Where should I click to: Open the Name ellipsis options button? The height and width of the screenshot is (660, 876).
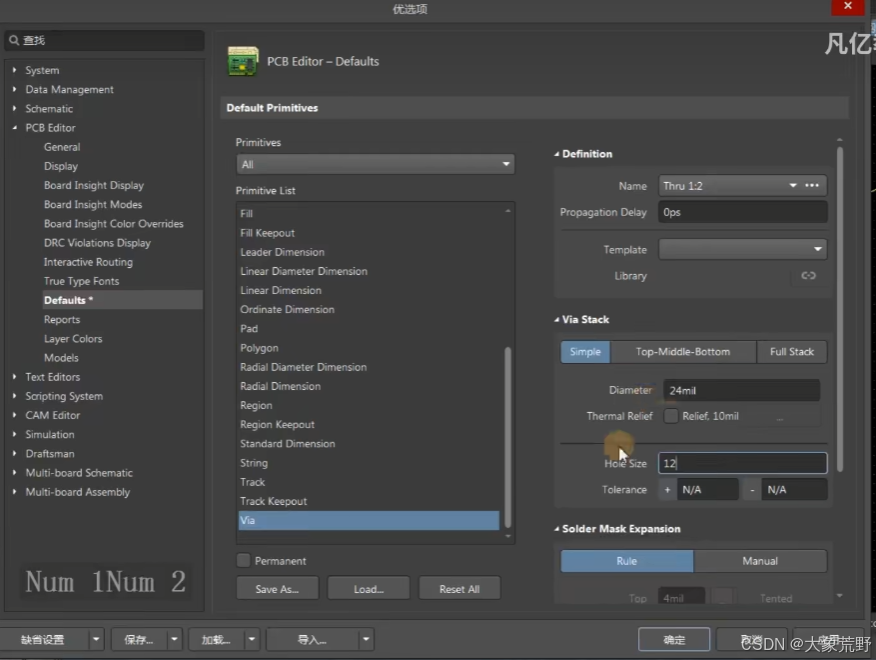tap(812, 186)
